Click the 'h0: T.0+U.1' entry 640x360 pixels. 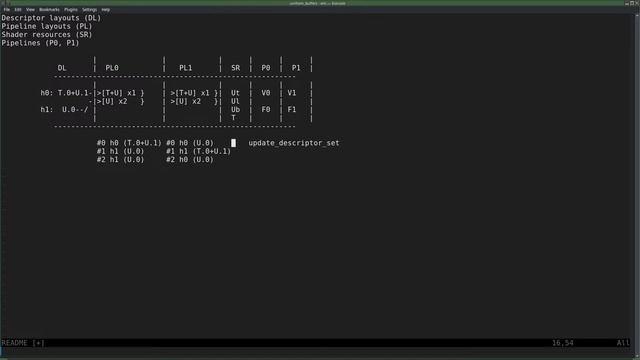[64, 93]
